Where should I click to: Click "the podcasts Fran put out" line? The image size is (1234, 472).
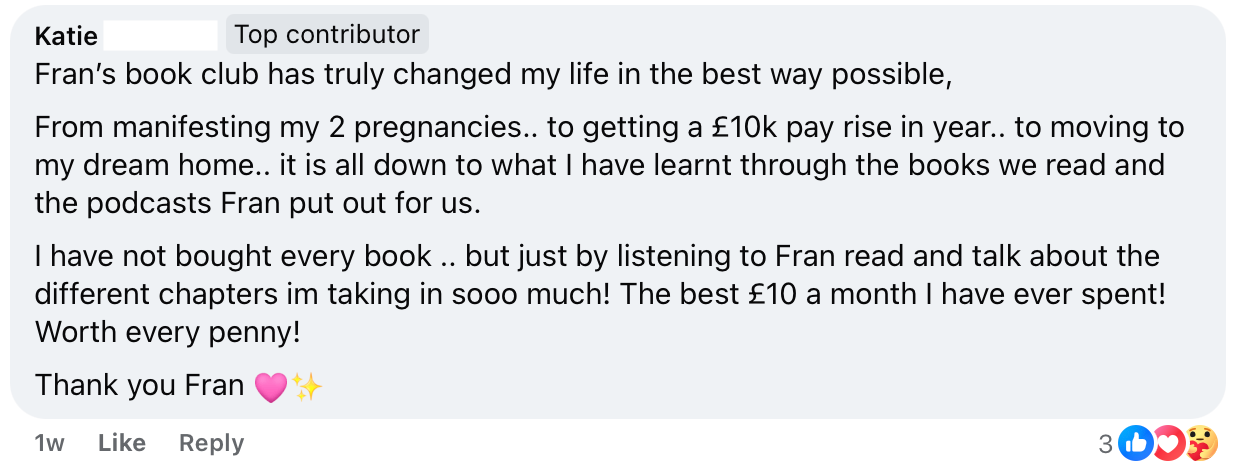point(258,203)
